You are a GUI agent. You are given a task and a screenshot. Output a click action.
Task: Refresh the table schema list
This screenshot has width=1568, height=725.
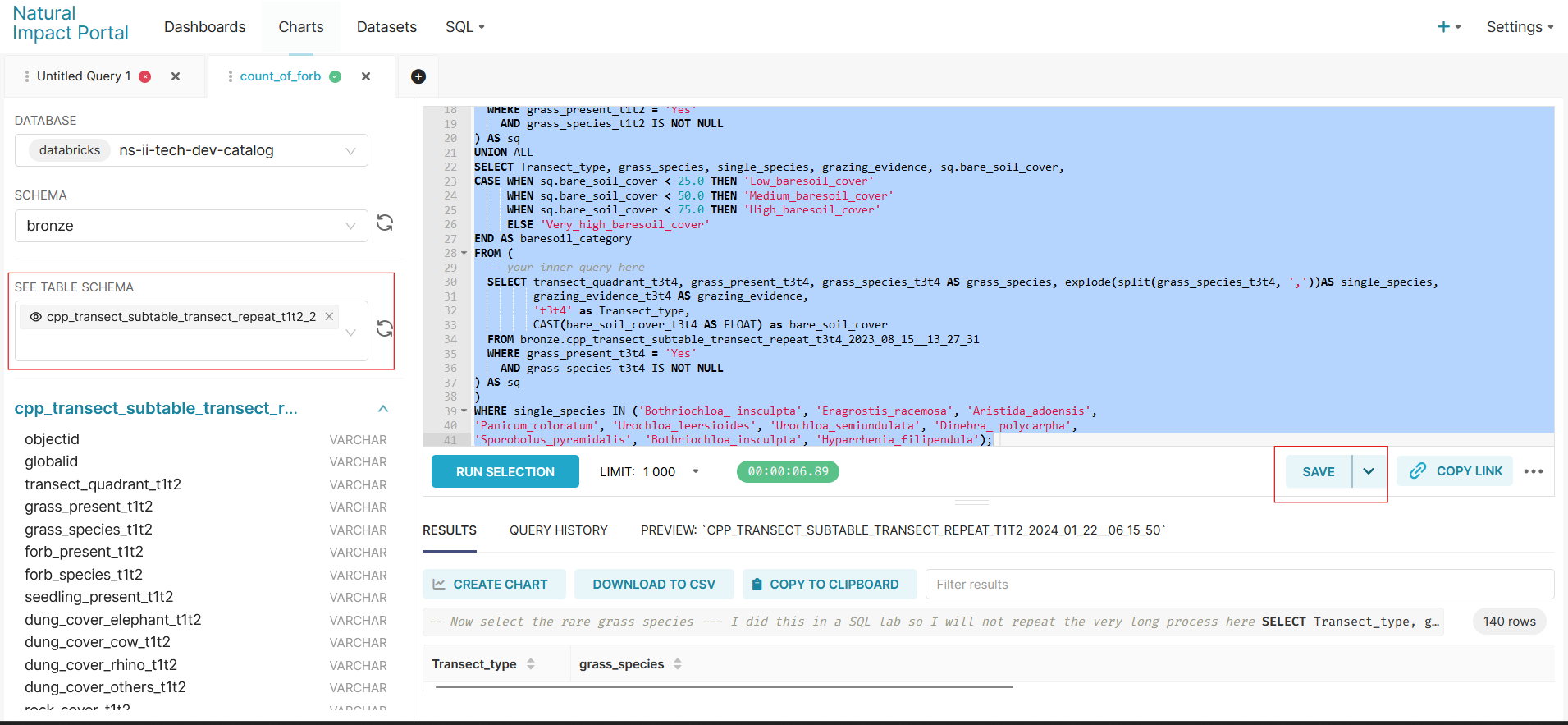(385, 328)
